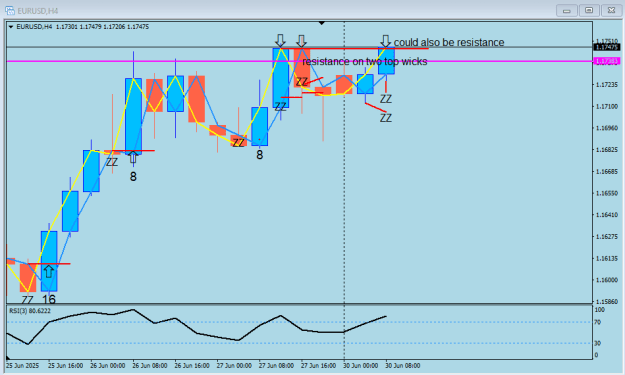
Task: Click the 'could also be resistance' text label
Action: point(449,42)
